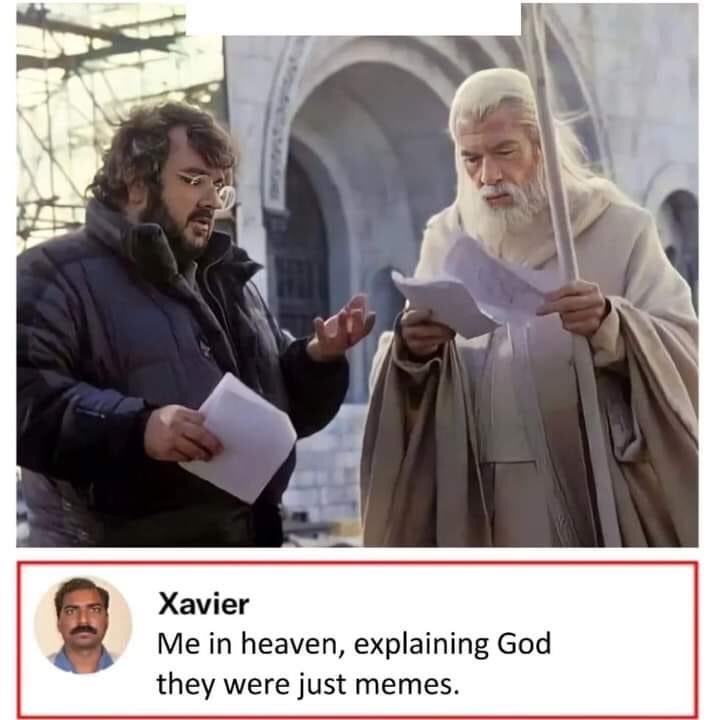Click the dark navy puffer jacket
The image size is (720, 720).
(x=138, y=367)
